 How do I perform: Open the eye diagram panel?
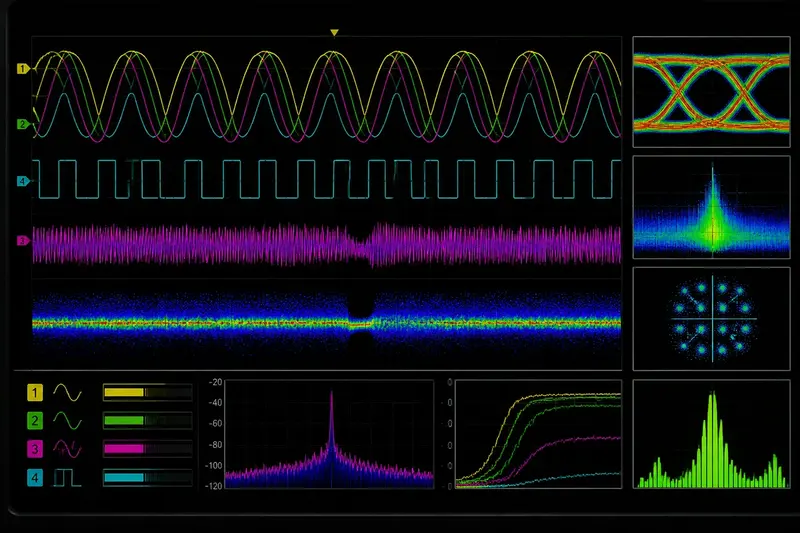click(711, 92)
